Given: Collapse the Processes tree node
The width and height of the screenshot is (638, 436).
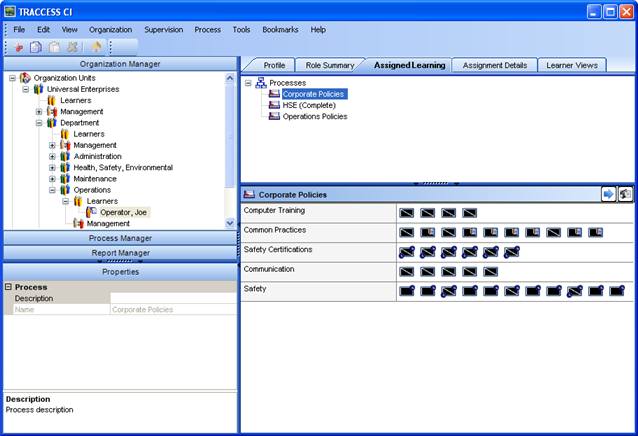Looking at the screenshot, I should pos(248,83).
